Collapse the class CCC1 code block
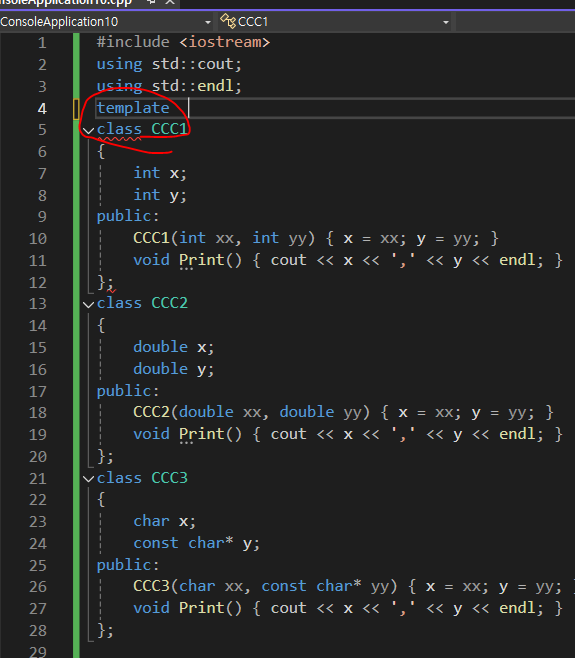The image size is (575, 658). [x=88, y=131]
